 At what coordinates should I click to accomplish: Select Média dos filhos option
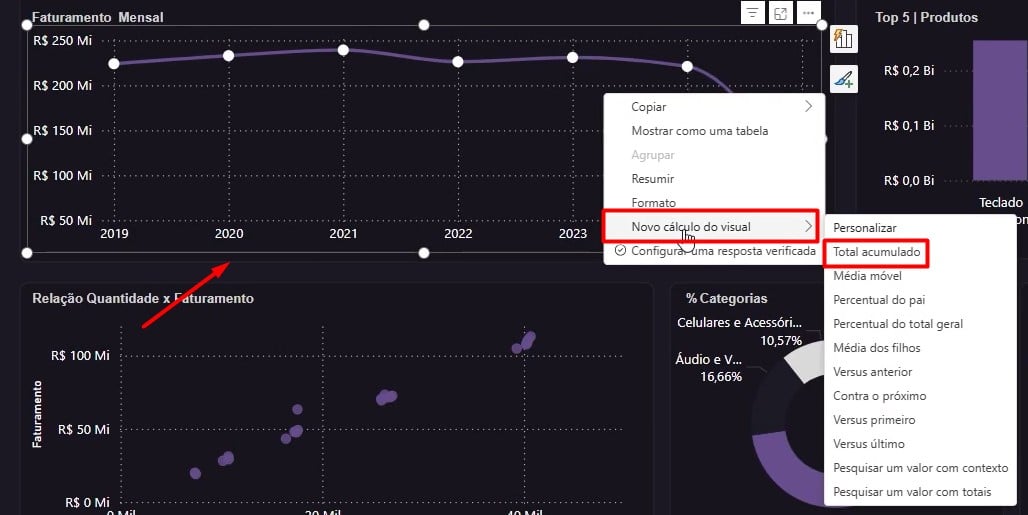coord(920,348)
